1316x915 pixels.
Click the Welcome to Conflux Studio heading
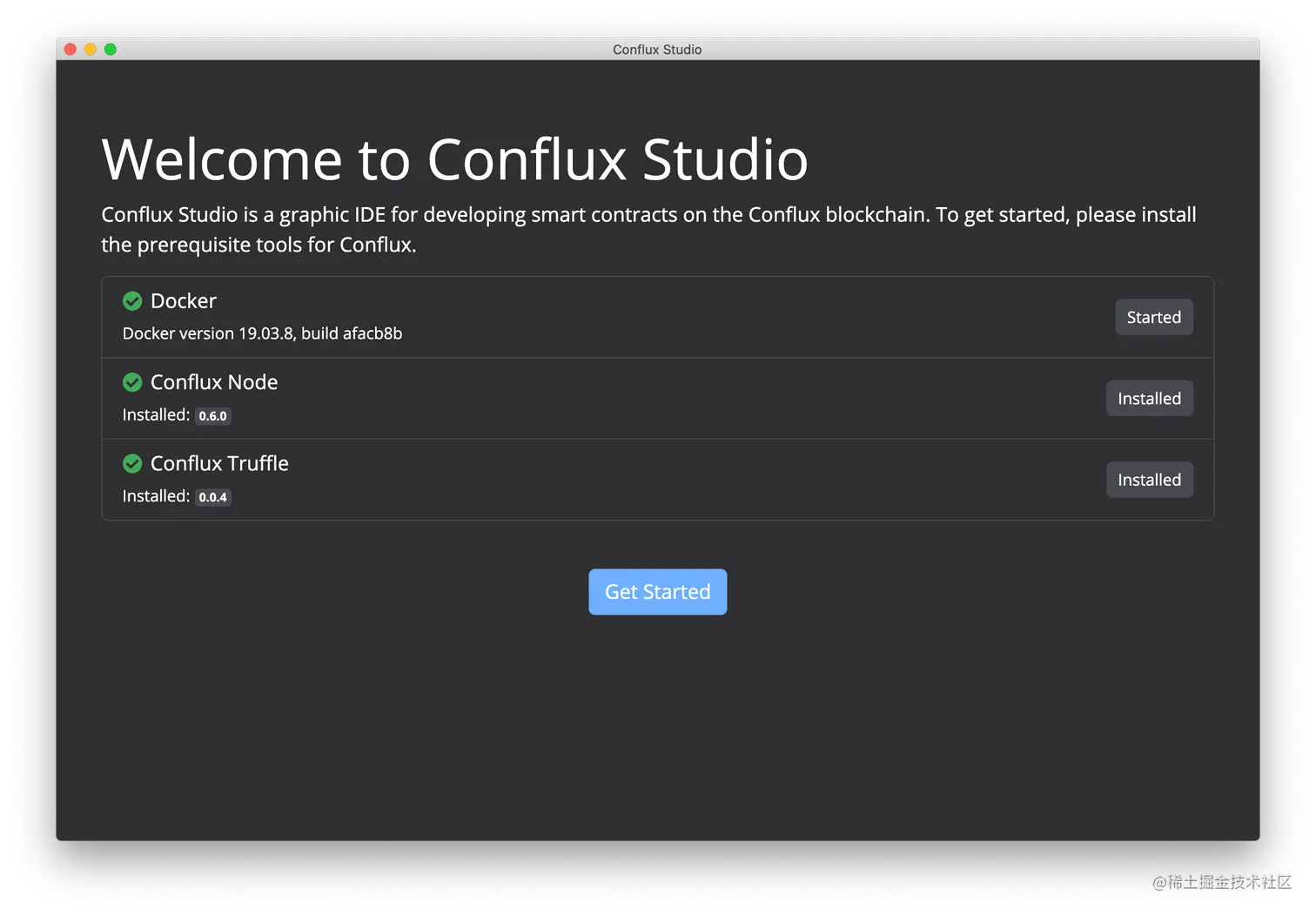pos(454,159)
